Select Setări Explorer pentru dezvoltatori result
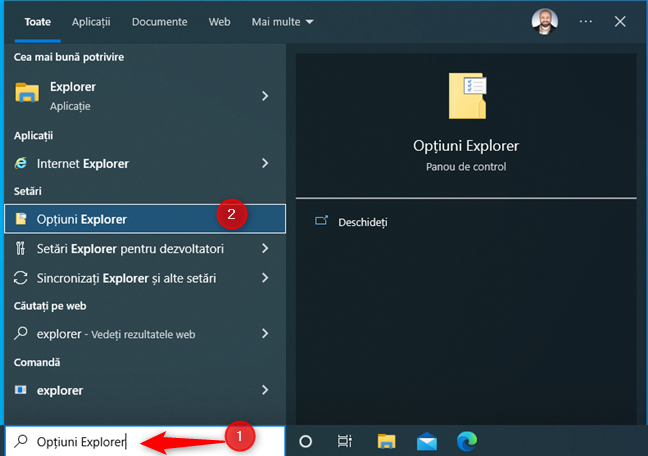This screenshot has width=648, height=456. tap(130, 248)
